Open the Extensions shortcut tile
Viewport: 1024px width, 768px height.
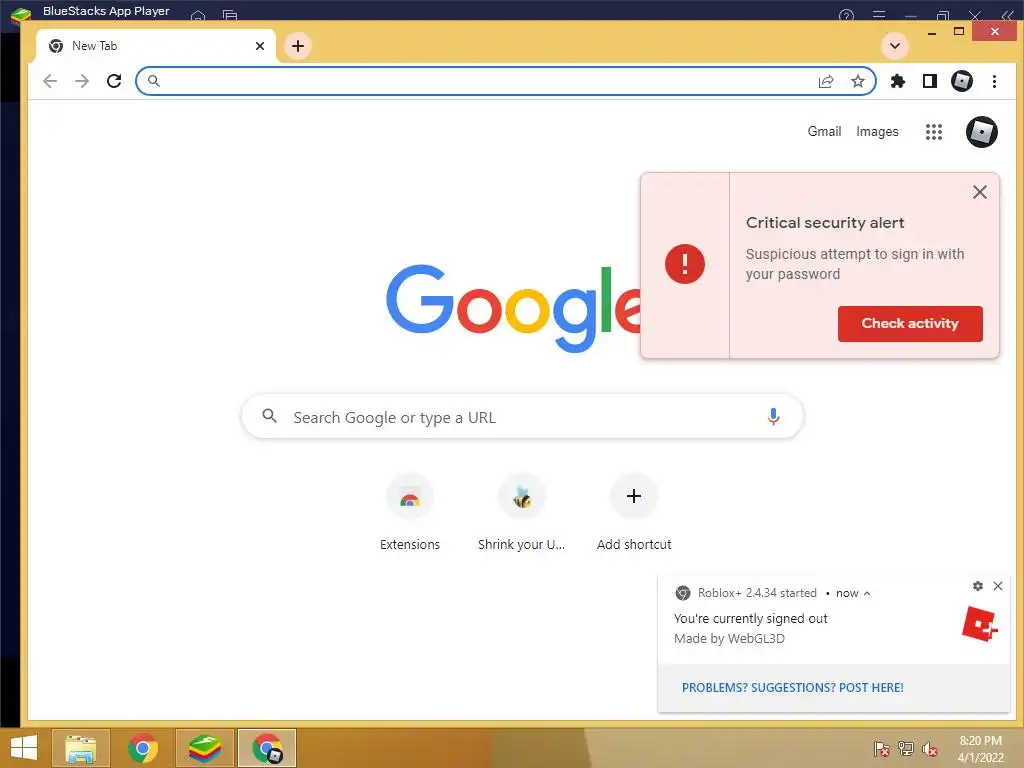[x=410, y=513]
